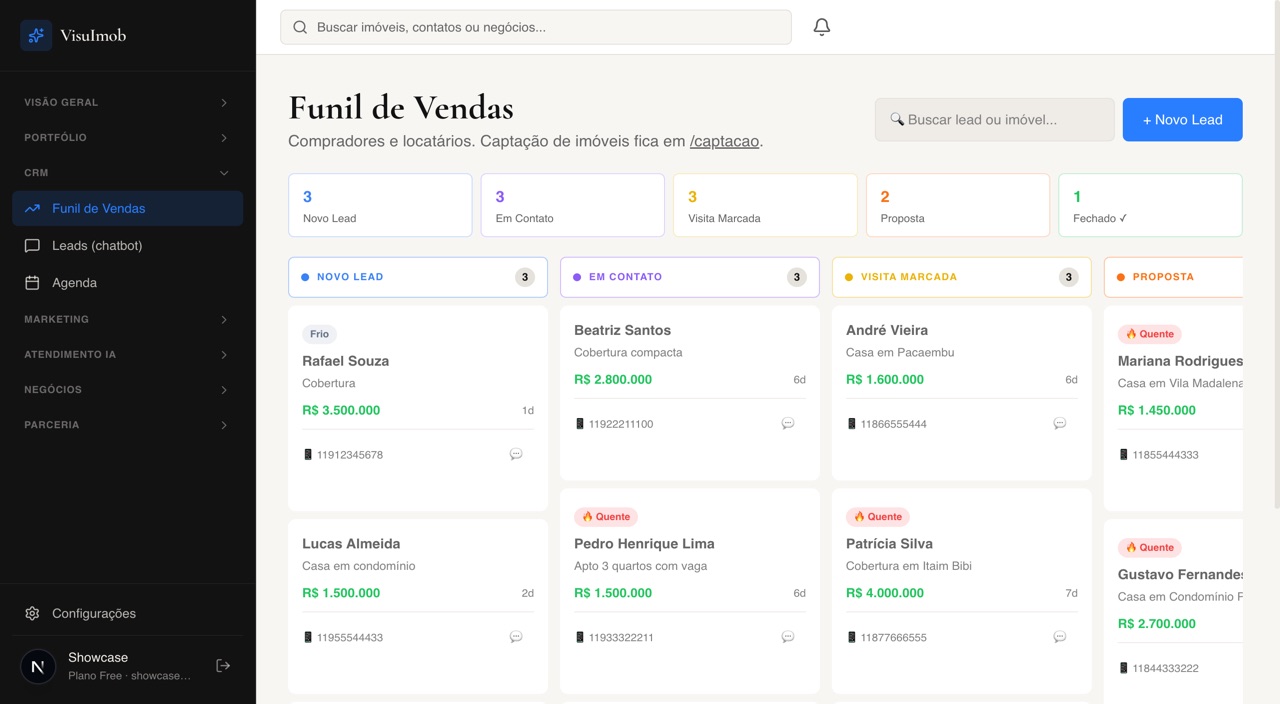Screen dimensions: 1280x704
Task: Open Configurações in the sidebar
Action: [x=128, y=613]
